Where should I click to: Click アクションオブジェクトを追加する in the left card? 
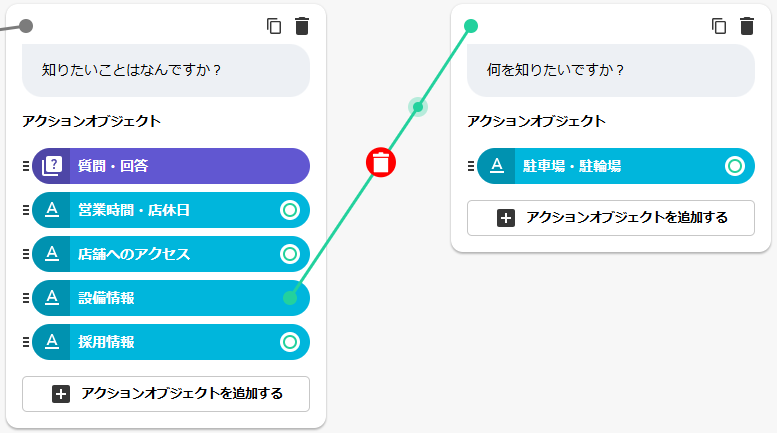(166, 394)
